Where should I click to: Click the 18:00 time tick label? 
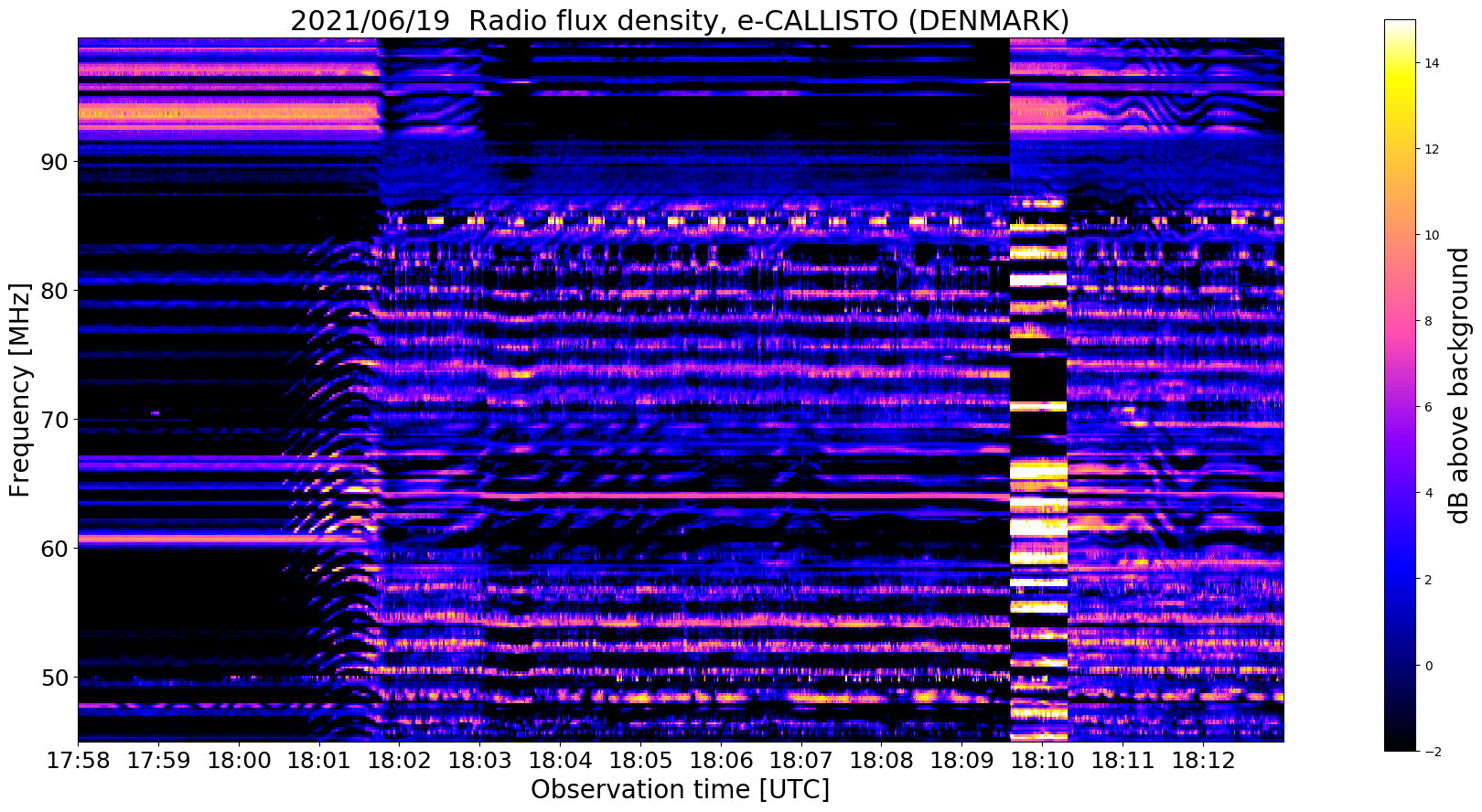coord(239,761)
